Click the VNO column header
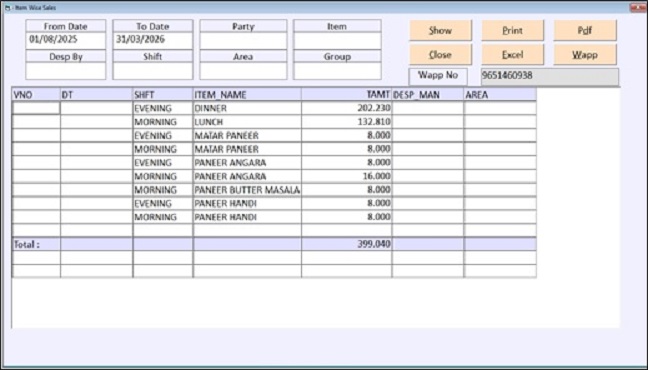 [36, 95]
